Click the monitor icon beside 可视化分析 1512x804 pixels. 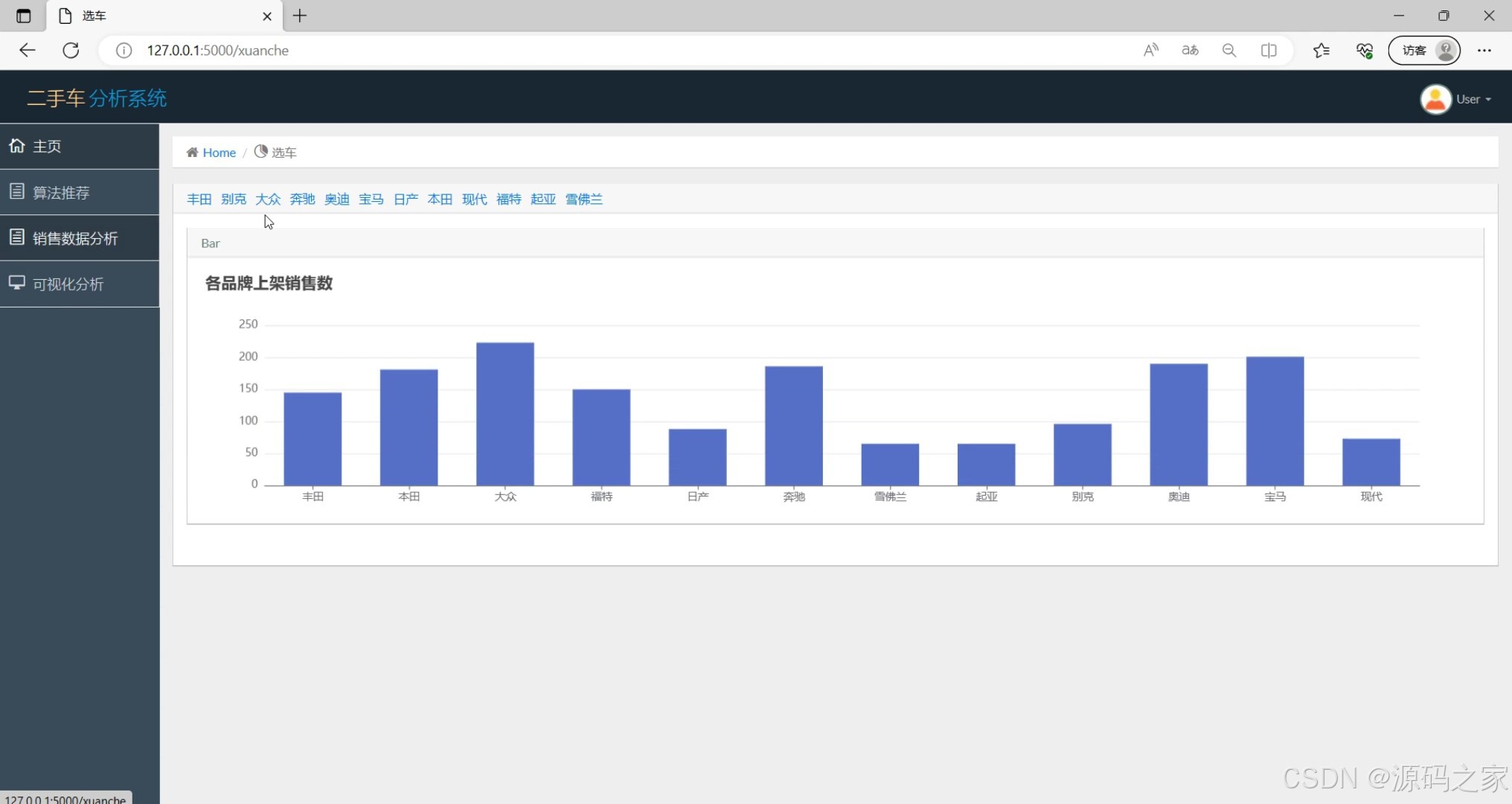[16, 283]
